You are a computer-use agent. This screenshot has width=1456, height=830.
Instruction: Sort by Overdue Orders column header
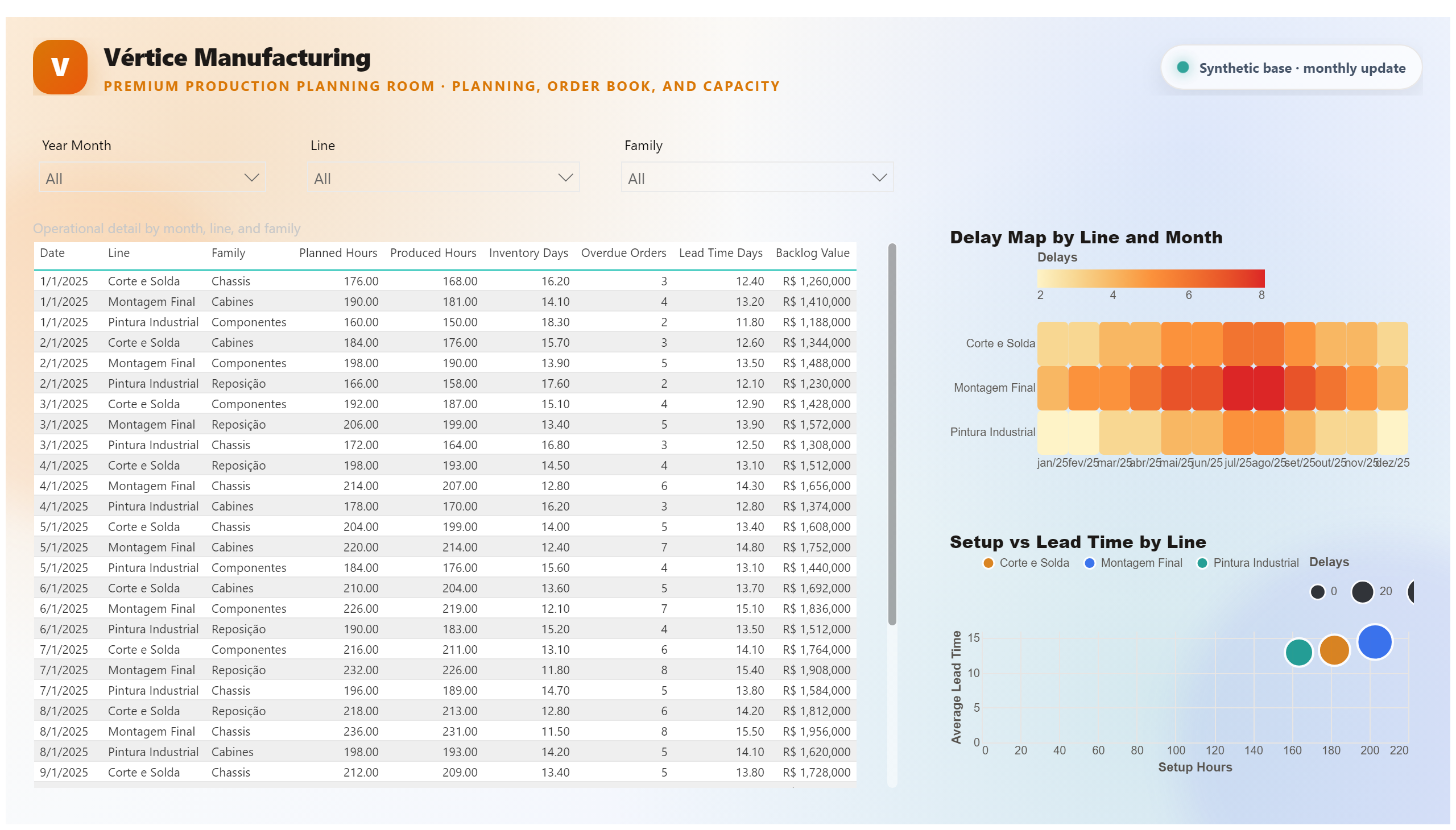pyautogui.click(x=623, y=252)
